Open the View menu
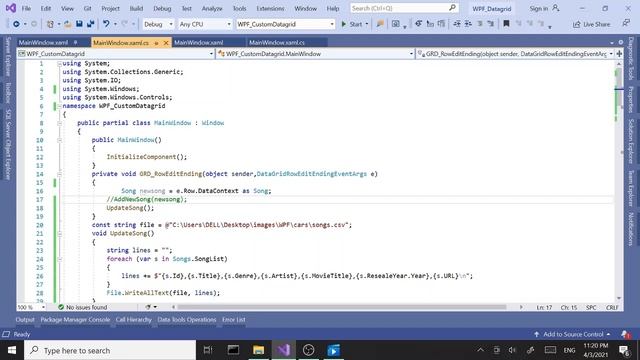The height and width of the screenshot is (360, 640). point(67,8)
